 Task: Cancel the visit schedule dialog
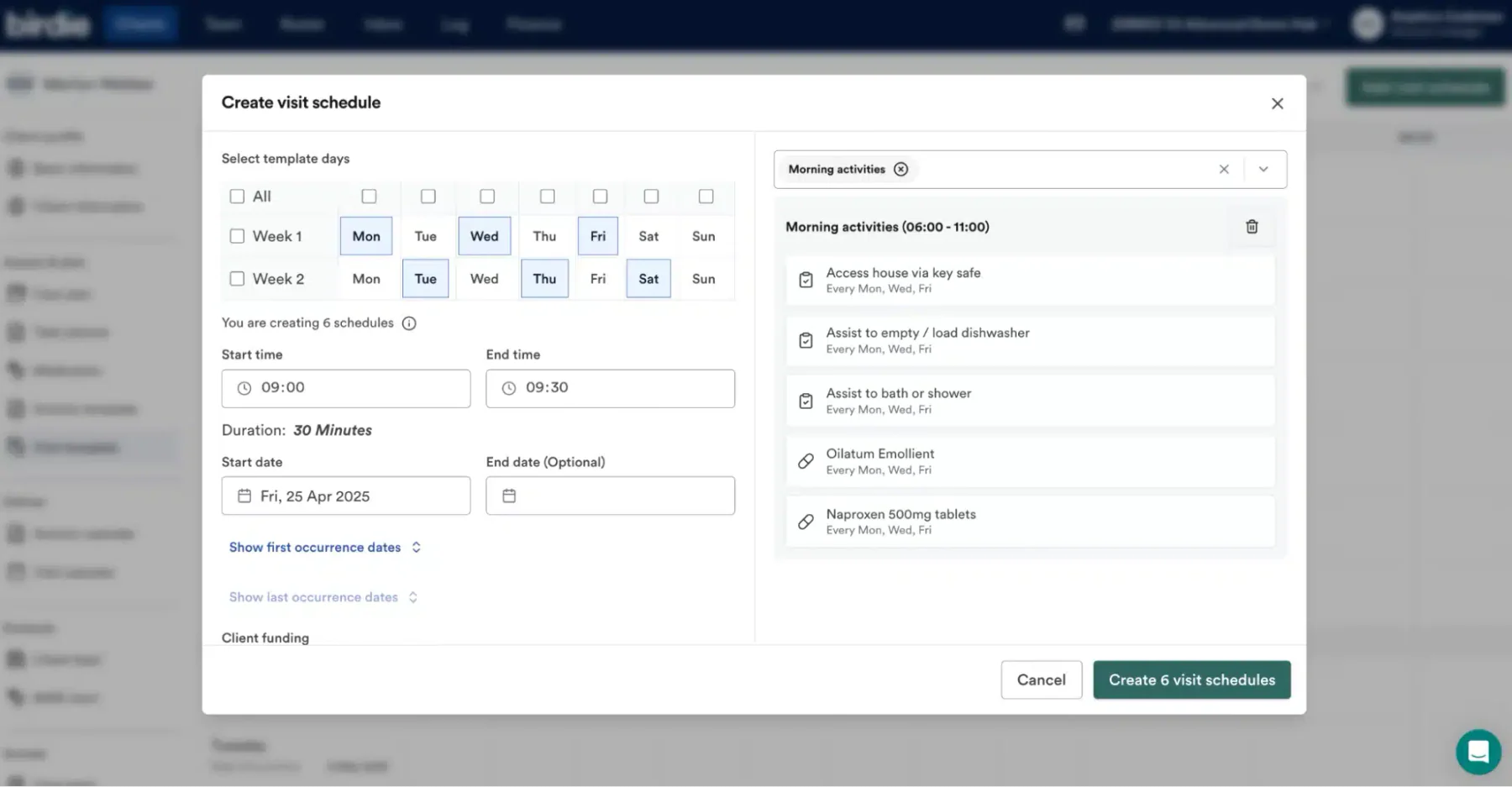pos(1042,680)
